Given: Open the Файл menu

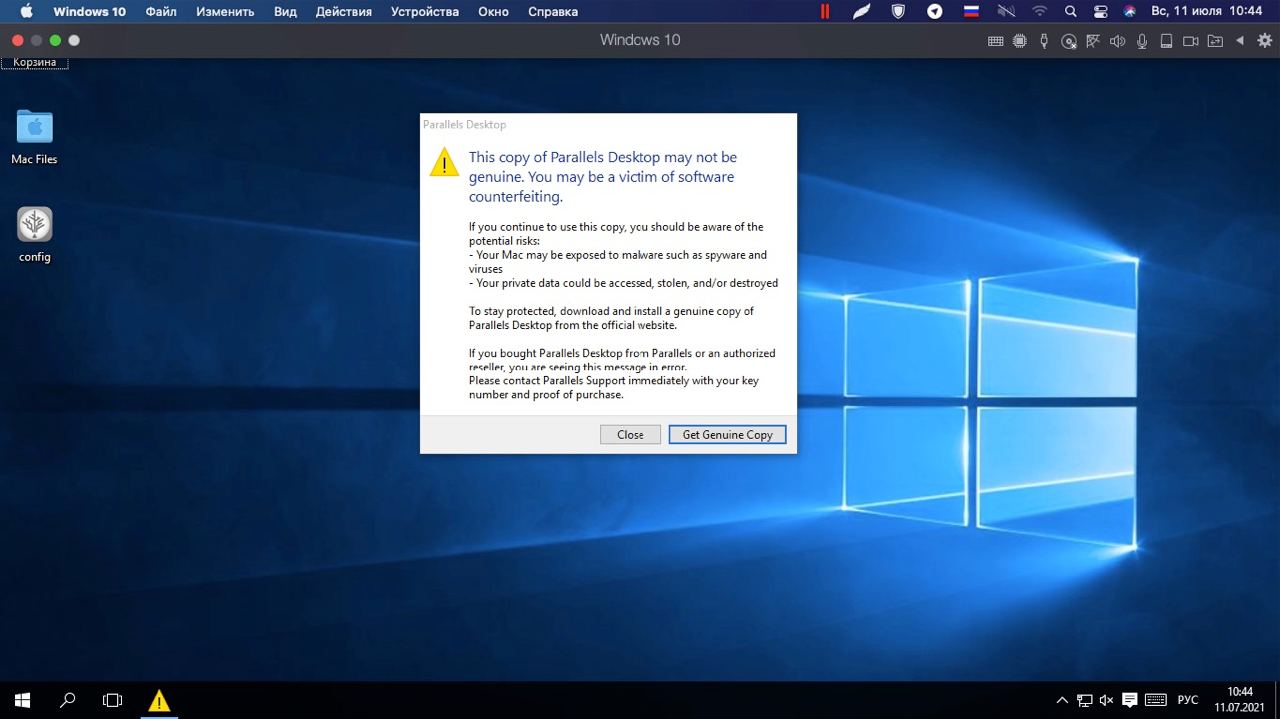Looking at the screenshot, I should (x=161, y=12).
